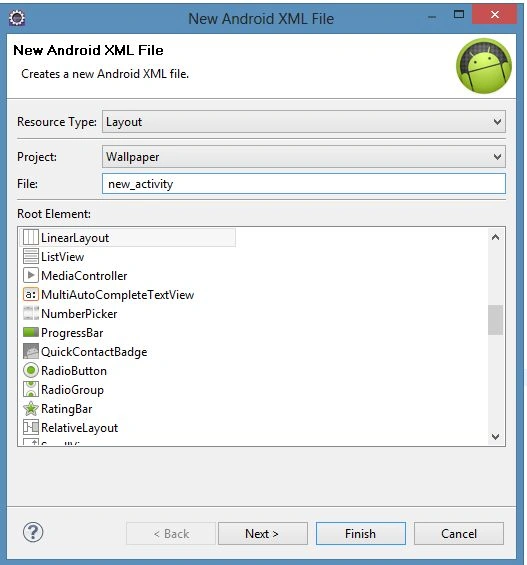Select QuickContactBadge as root element

[94, 352]
